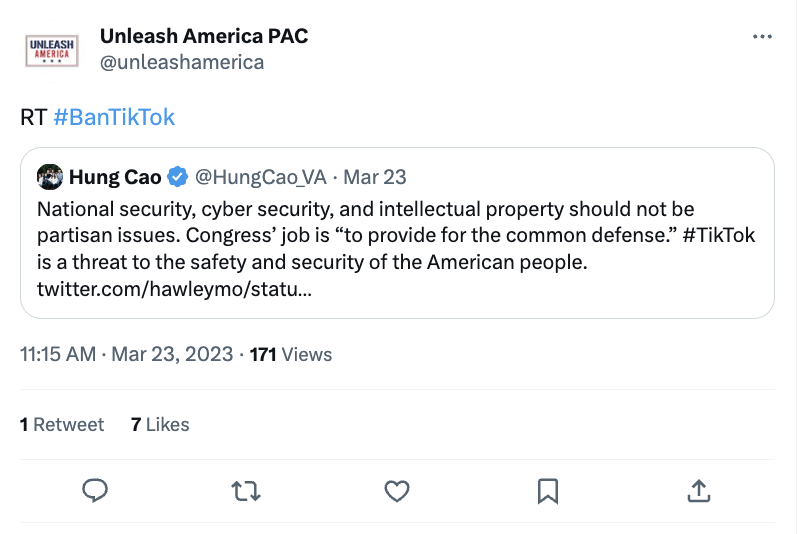Open the three-dot more options menu
Screen dimensions: 798x534
tap(762, 37)
